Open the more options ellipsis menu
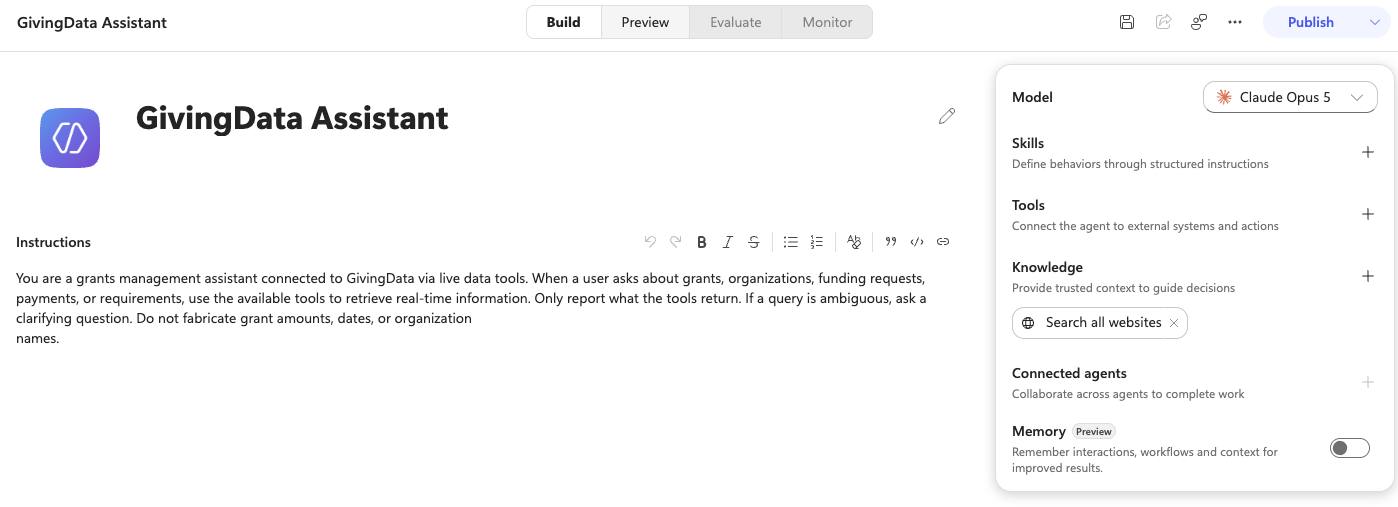This screenshot has height=507, width=1398. pyautogui.click(x=1235, y=22)
